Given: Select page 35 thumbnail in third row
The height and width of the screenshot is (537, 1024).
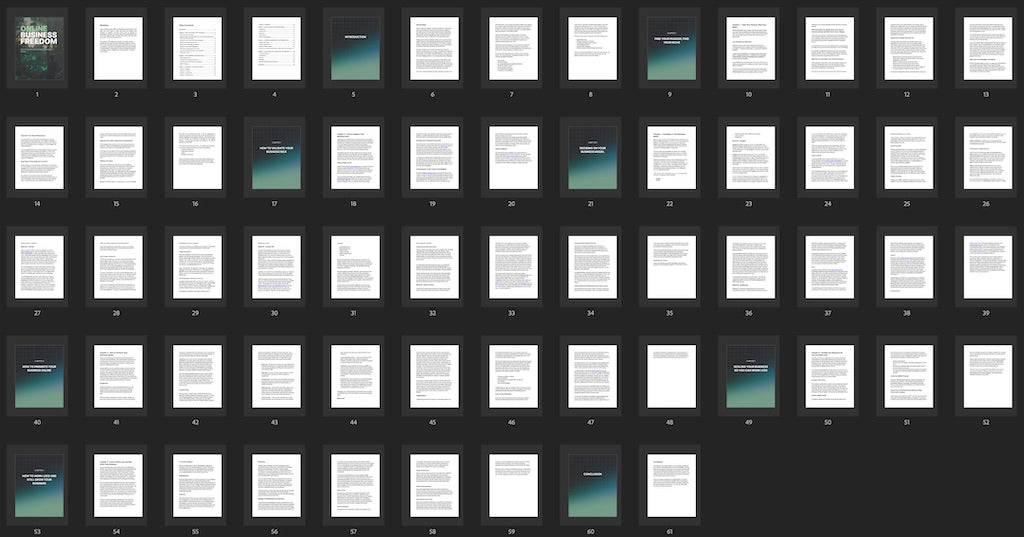Looking at the screenshot, I should click(x=672, y=267).
